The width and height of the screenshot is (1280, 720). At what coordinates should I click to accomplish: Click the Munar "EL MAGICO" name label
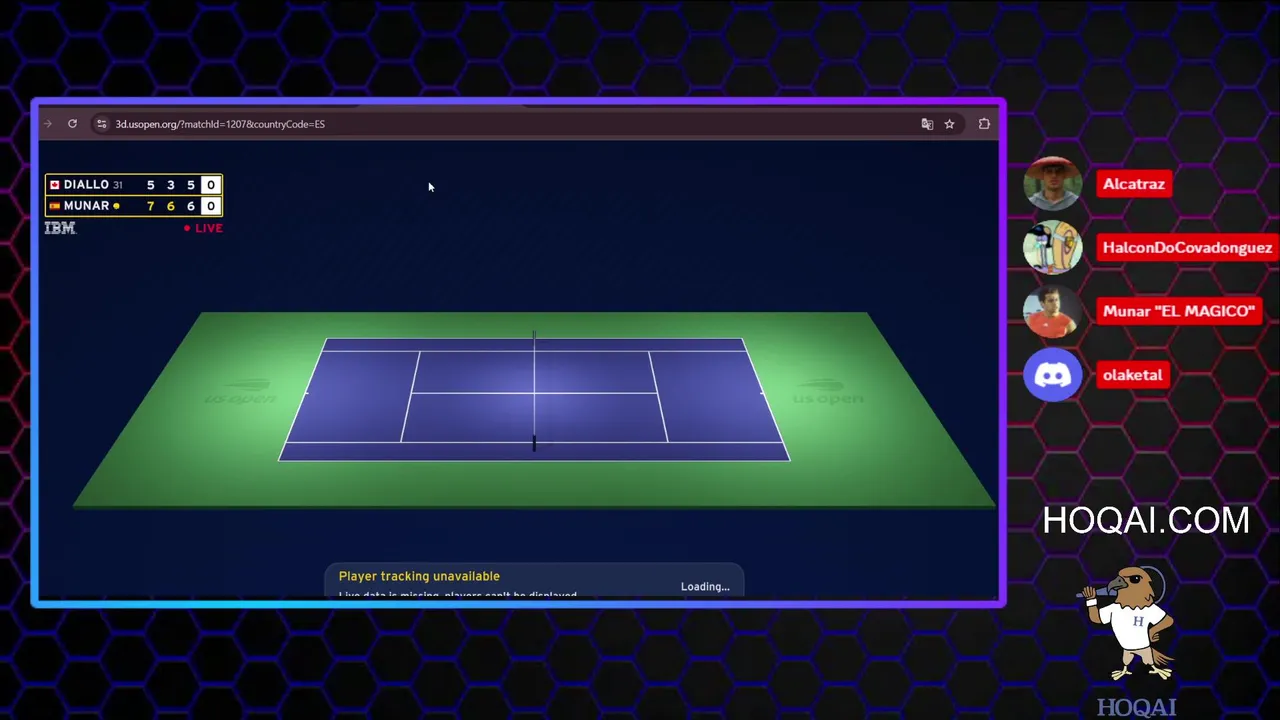pos(1178,311)
